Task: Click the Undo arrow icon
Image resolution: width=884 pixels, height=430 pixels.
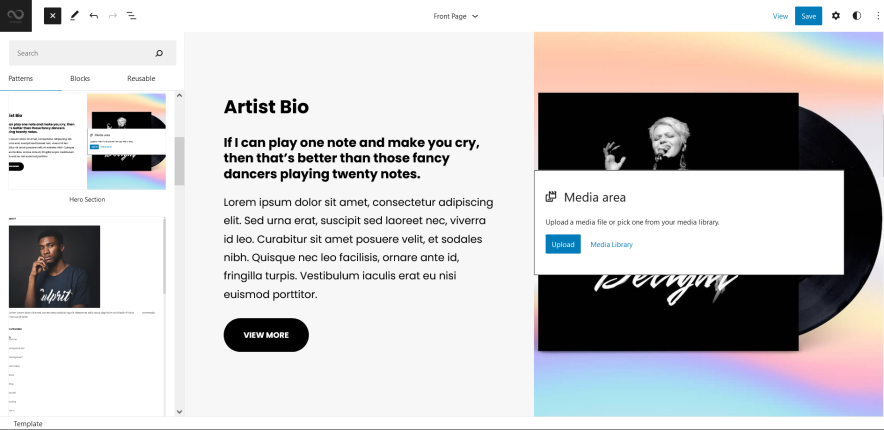Action: [x=94, y=16]
